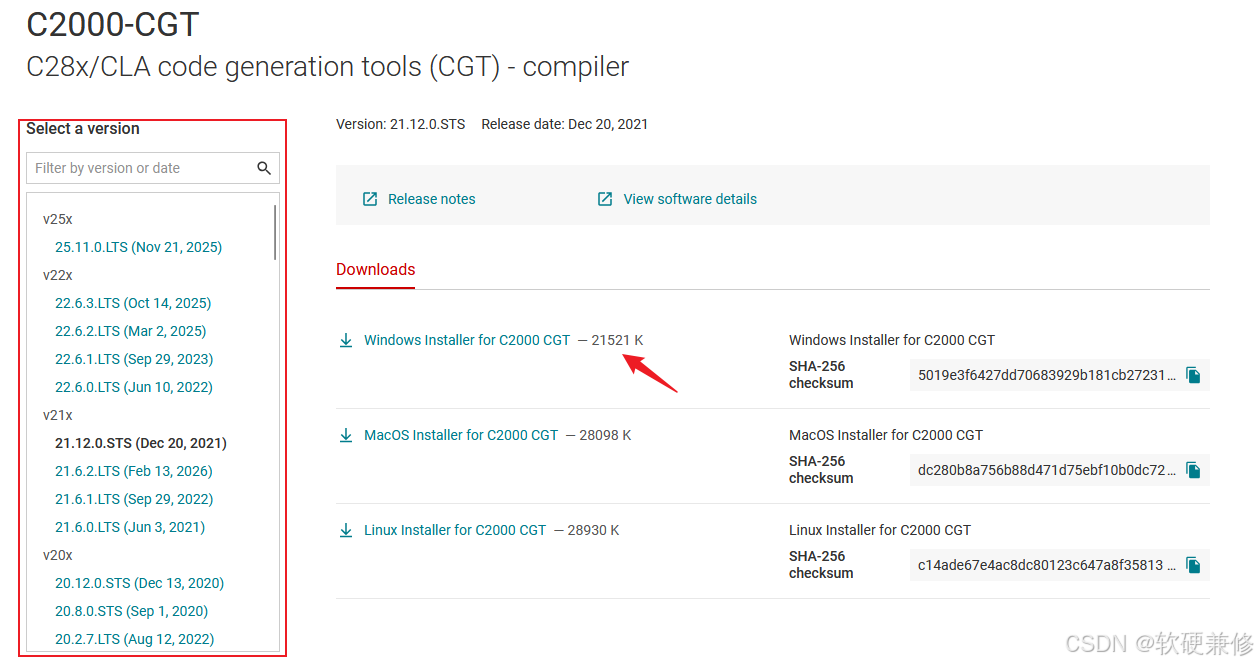The image size is (1258, 665).
Task: Click the C2000-CGT page title
Action: coord(113,25)
